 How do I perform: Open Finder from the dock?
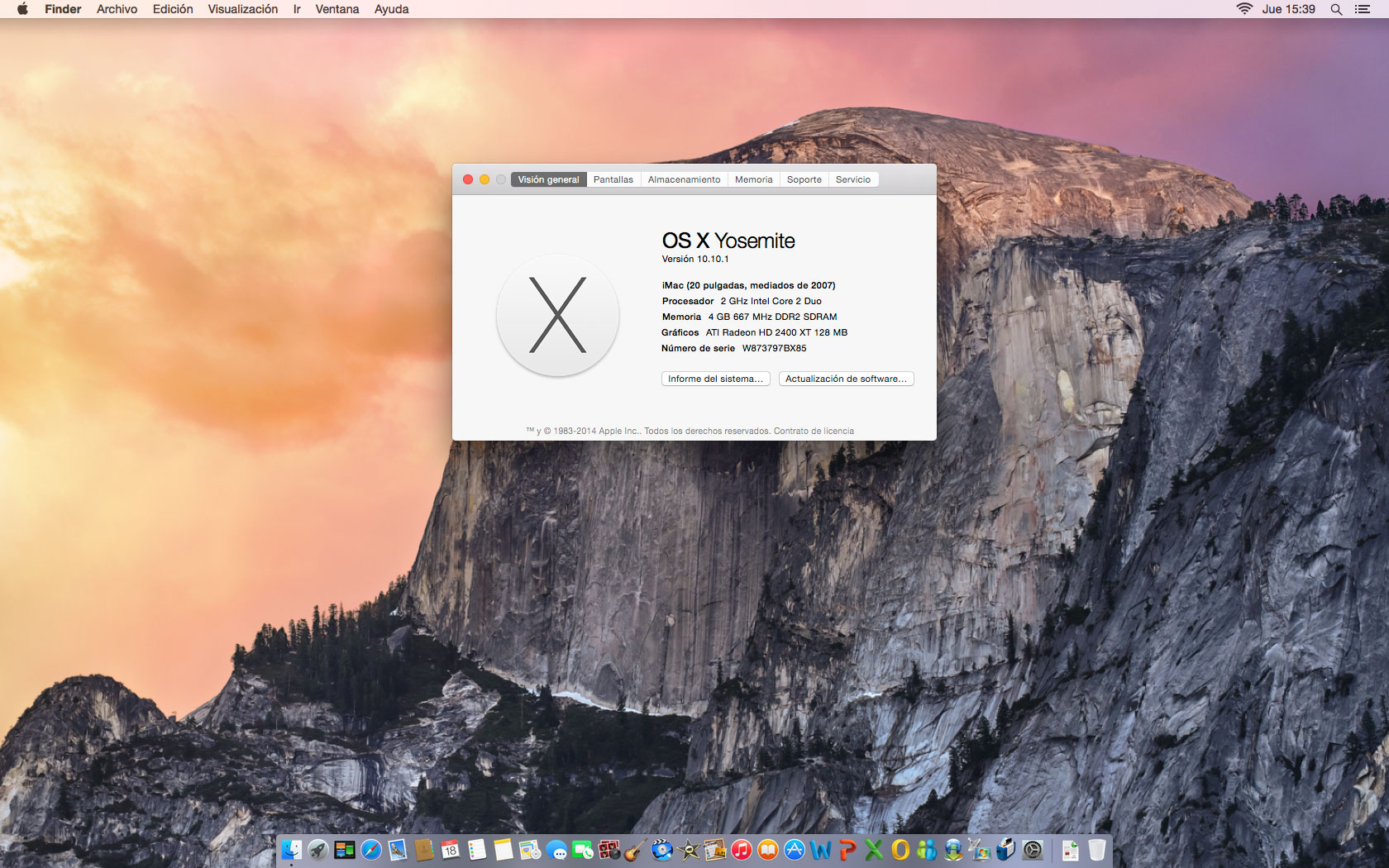coord(292,850)
